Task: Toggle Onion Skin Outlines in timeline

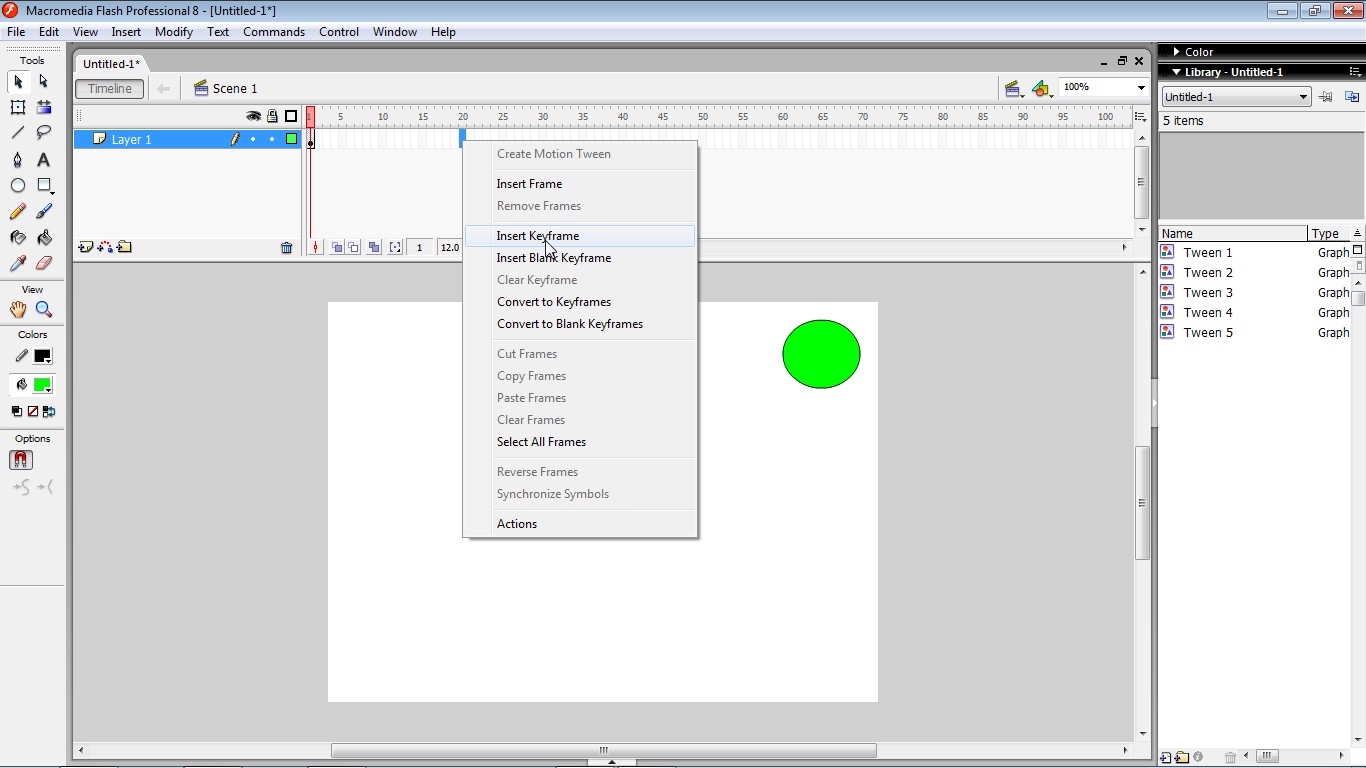Action: [x=354, y=247]
